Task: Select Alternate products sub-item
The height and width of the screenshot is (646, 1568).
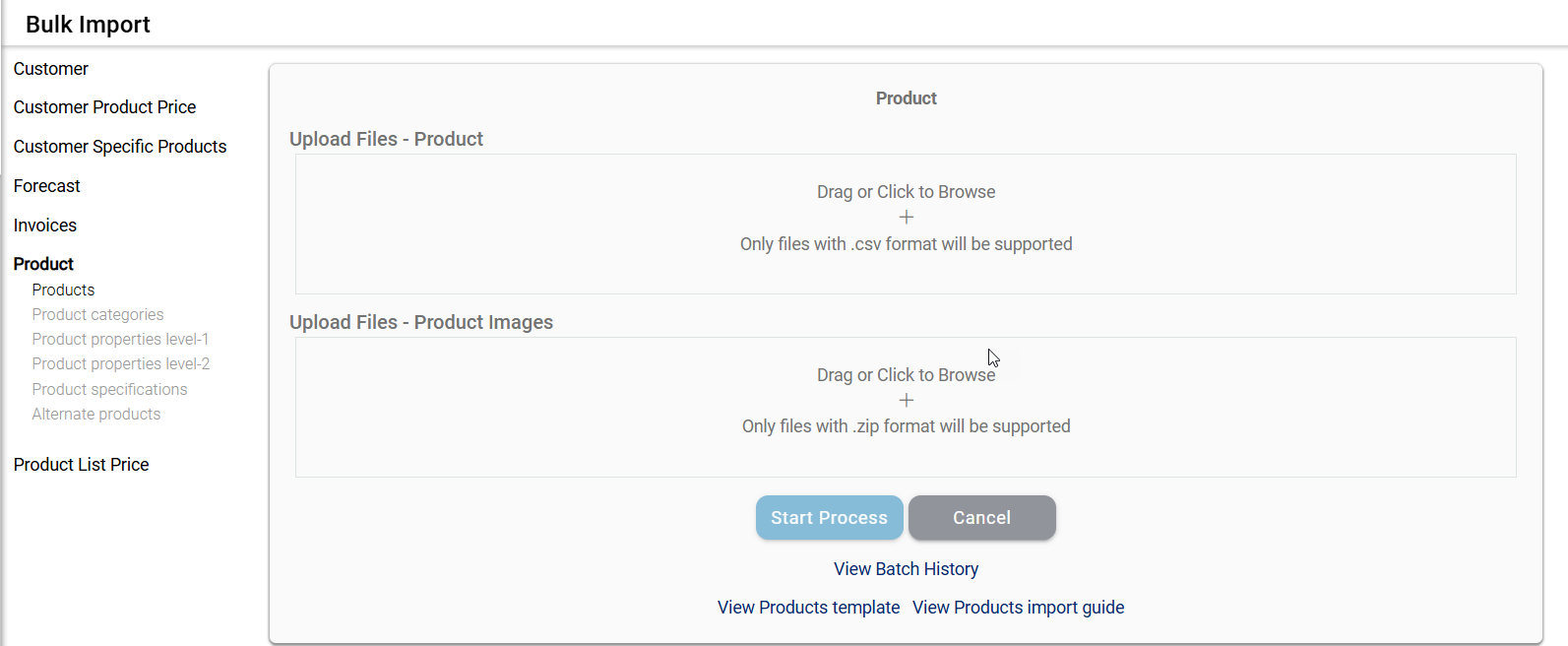Action: 96,414
